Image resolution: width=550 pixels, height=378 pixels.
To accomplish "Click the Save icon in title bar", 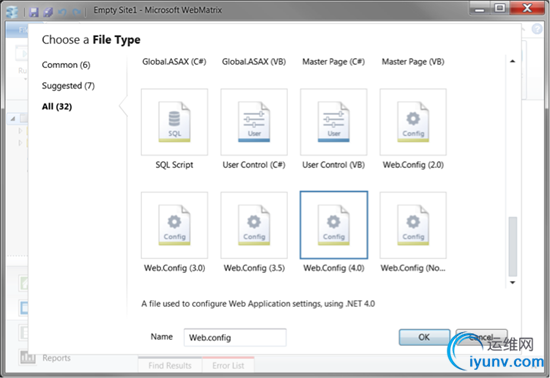I will pos(34,12).
